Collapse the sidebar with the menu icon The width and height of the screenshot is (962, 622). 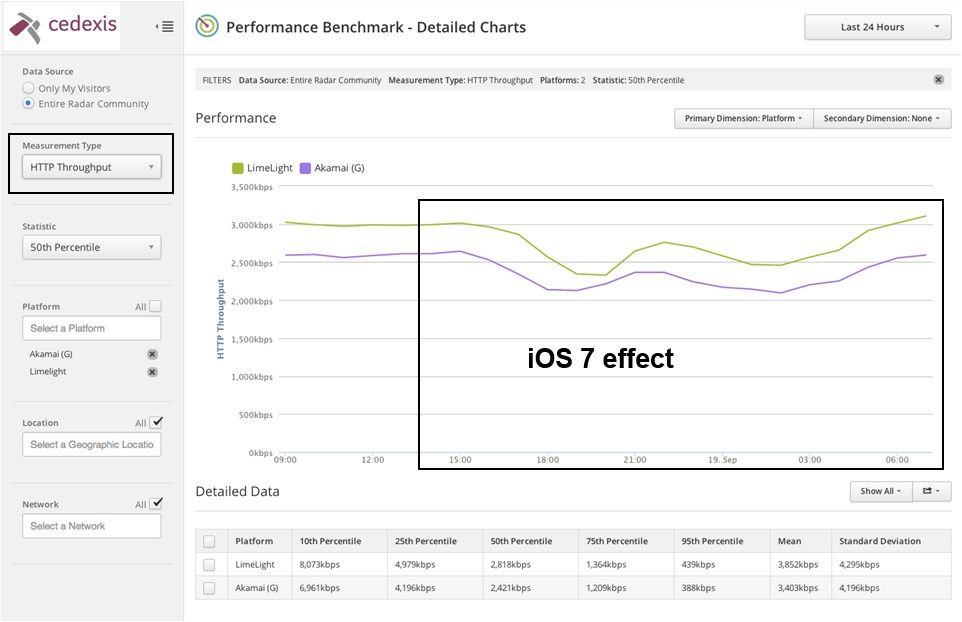[165, 27]
